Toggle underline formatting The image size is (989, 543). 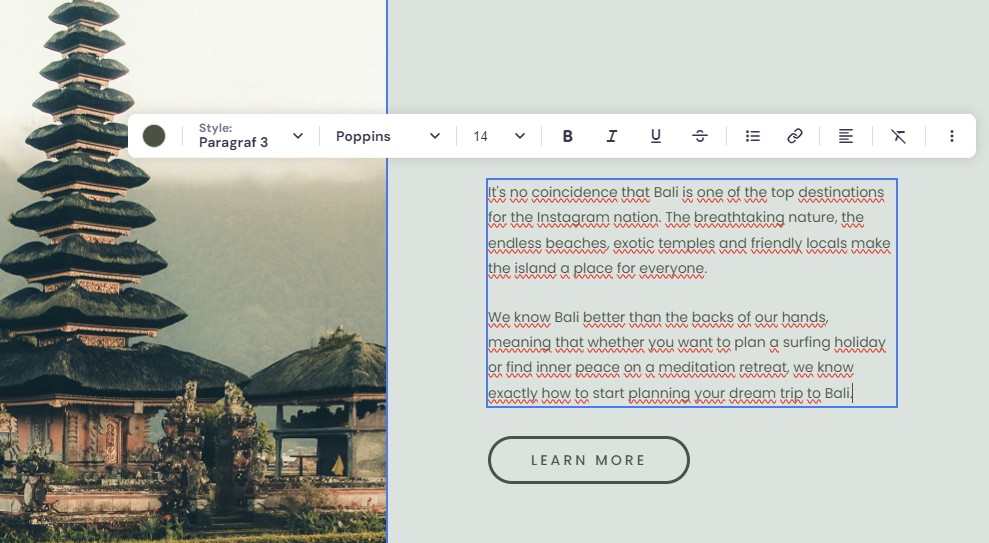coord(656,136)
